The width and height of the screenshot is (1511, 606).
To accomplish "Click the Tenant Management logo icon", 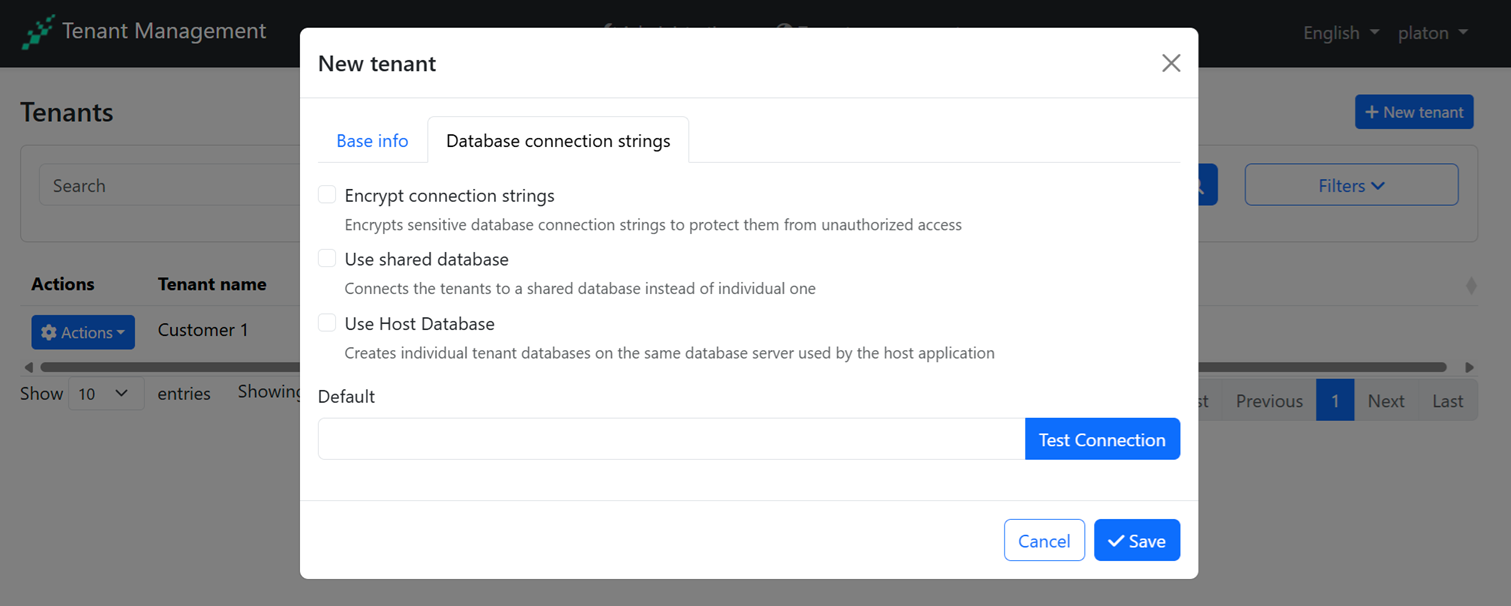I will click(38, 32).
